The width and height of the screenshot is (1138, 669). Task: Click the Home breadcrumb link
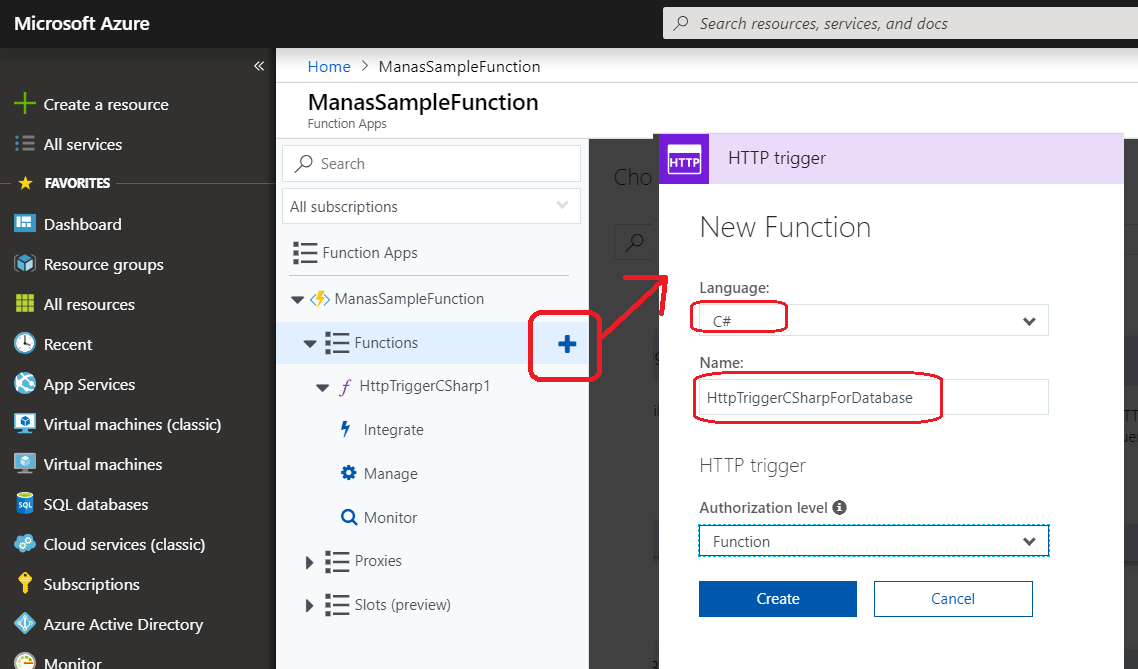[x=329, y=66]
